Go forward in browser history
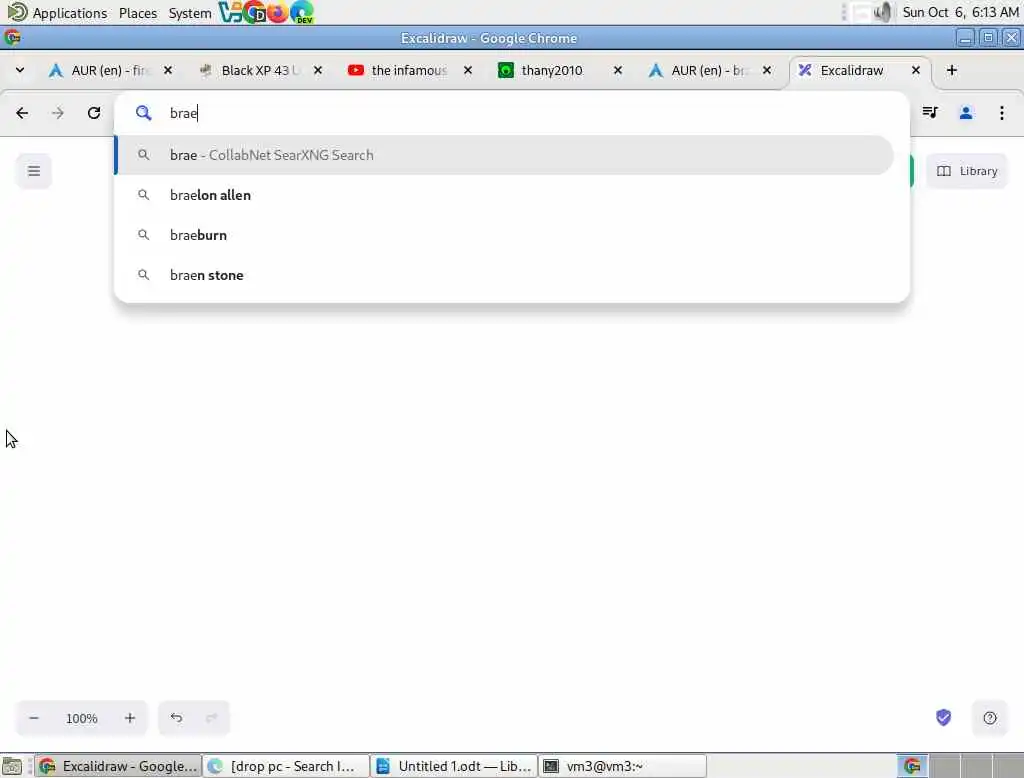The width and height of the screenshot is (1024, 778). (58, 113)
